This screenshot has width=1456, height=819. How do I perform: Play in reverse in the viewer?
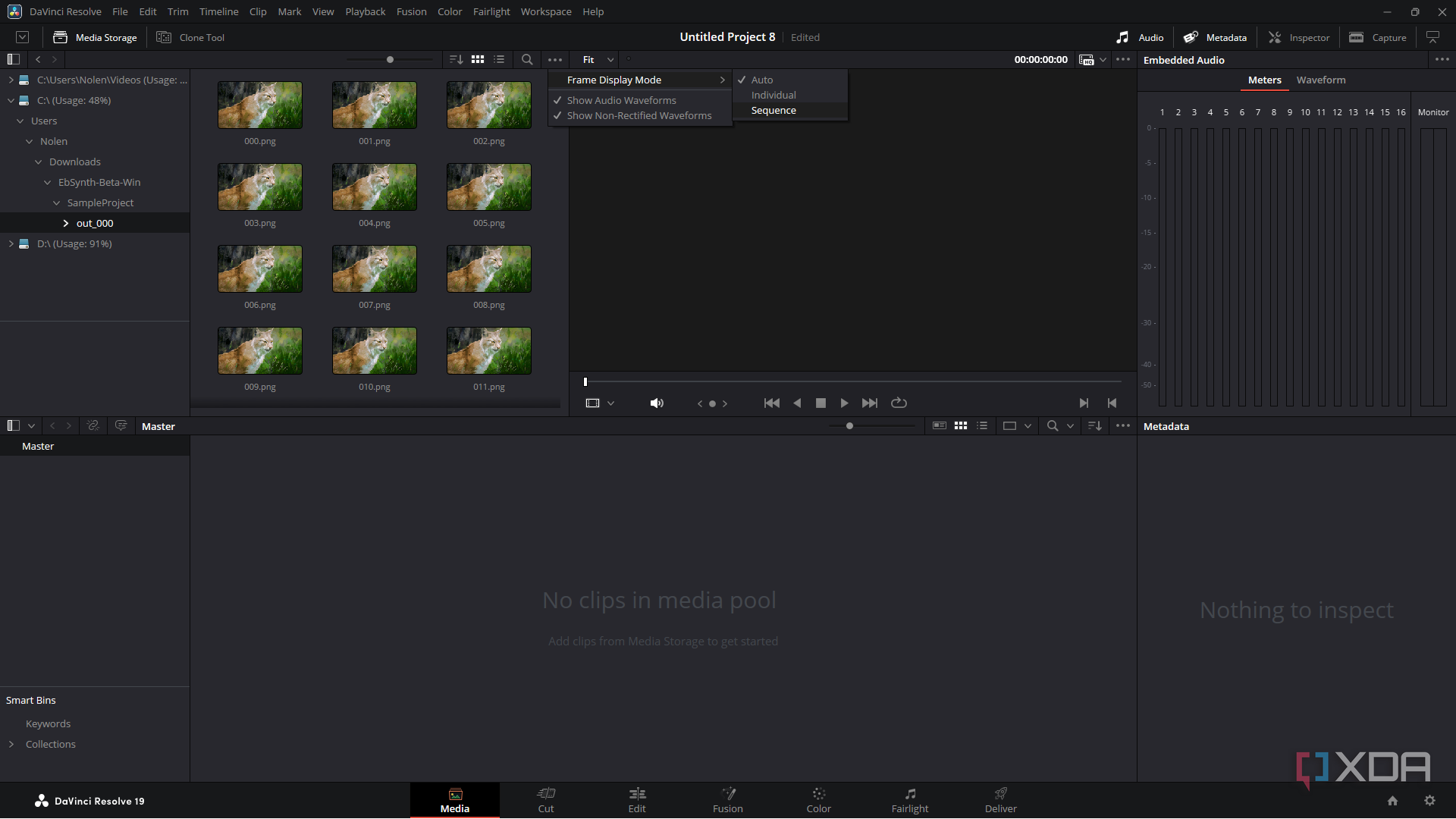(797, 403)
